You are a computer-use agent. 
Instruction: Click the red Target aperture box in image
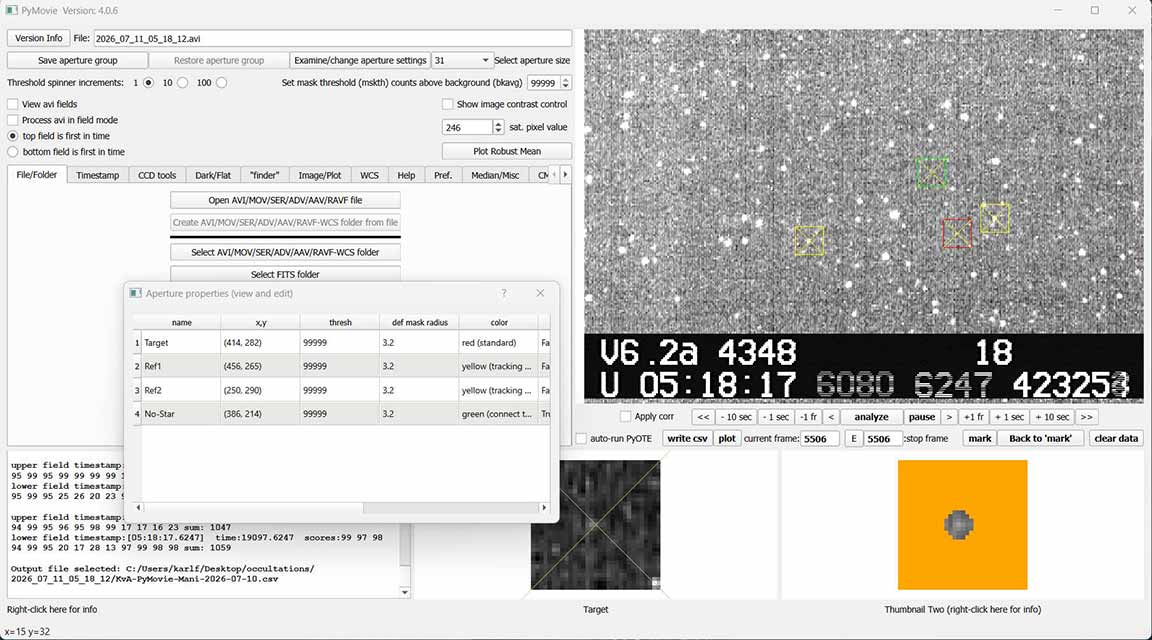pyautogui.click(x=957, y=234)
